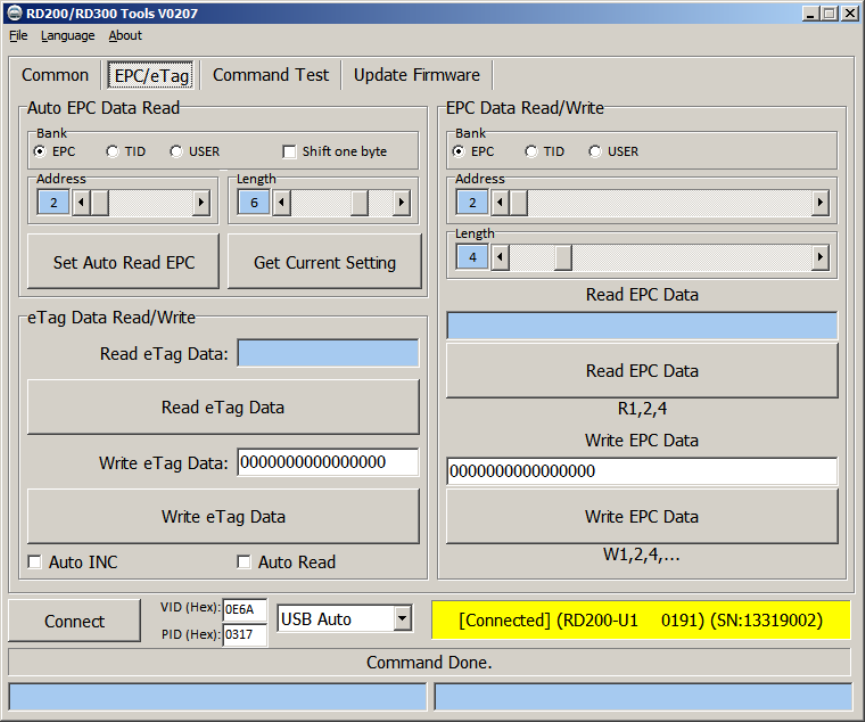Screen dimensions: 865x722
Task: Click the Write eTag Data input field
Action: click(x=328, y=462)
